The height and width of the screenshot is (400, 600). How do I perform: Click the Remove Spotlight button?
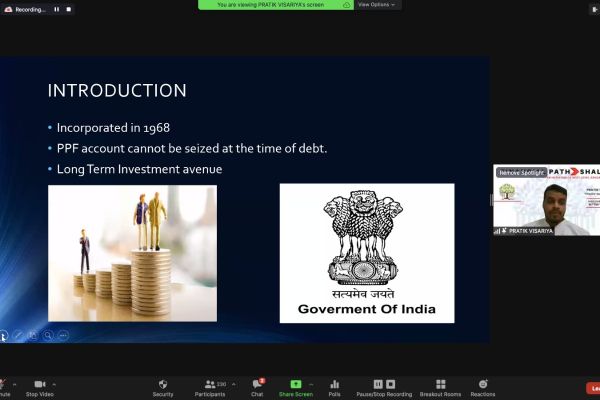pyautogui.click(x=521, y=172)
